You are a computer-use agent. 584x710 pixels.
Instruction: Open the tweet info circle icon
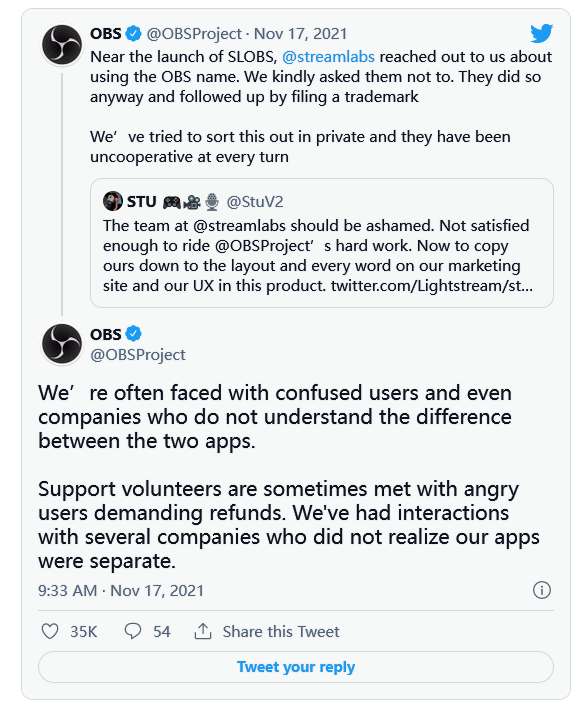tap(541, 590)
